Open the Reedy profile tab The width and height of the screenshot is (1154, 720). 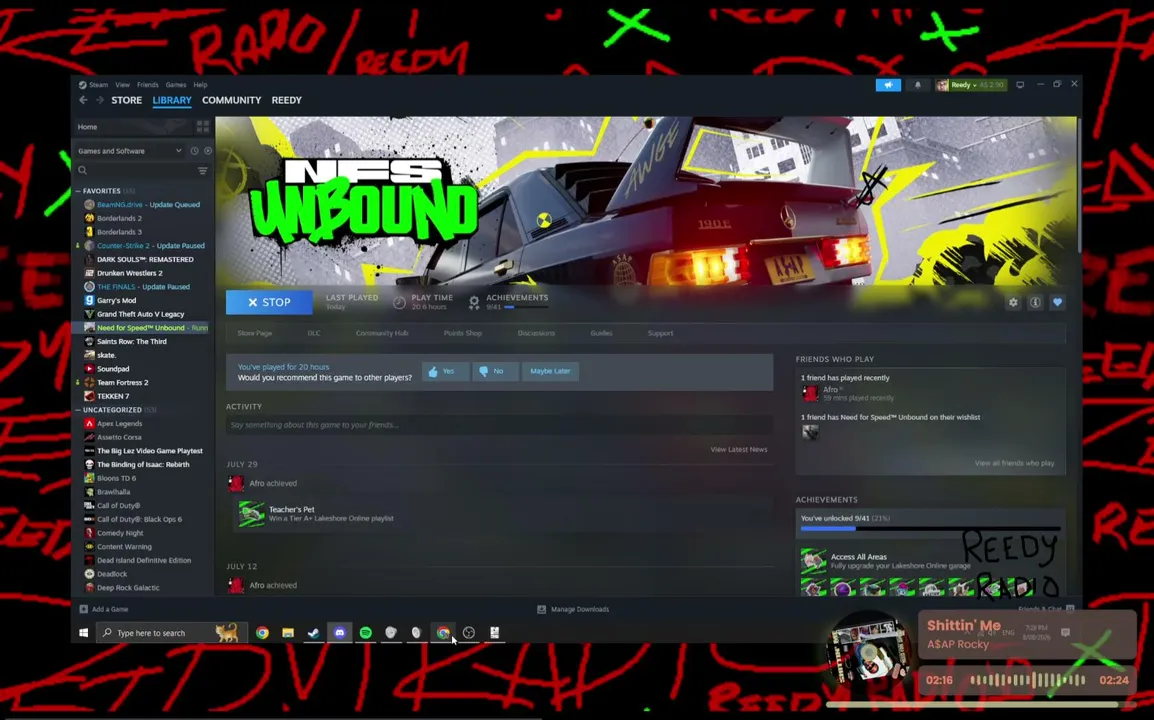tap(286, 100)
